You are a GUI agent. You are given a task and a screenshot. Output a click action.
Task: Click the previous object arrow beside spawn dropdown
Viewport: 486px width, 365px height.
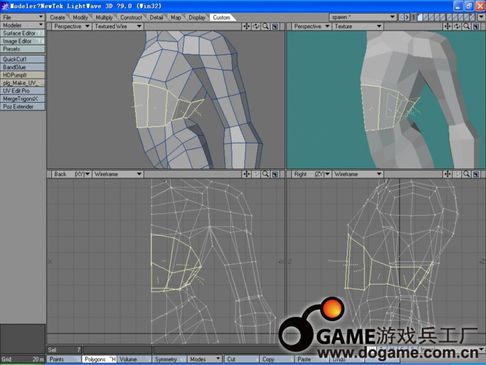(401, 17)
